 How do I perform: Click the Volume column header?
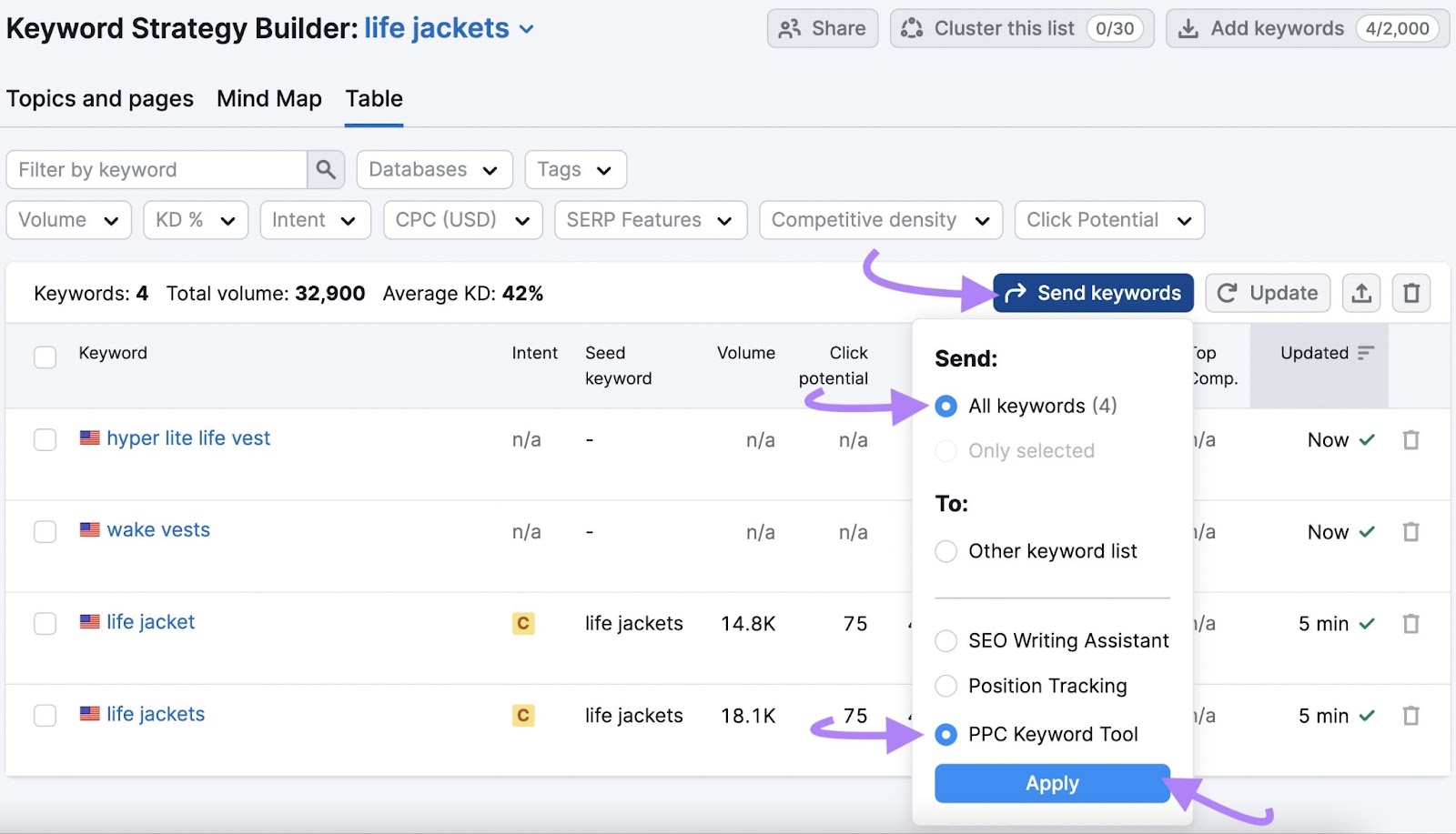coord(746,353)
